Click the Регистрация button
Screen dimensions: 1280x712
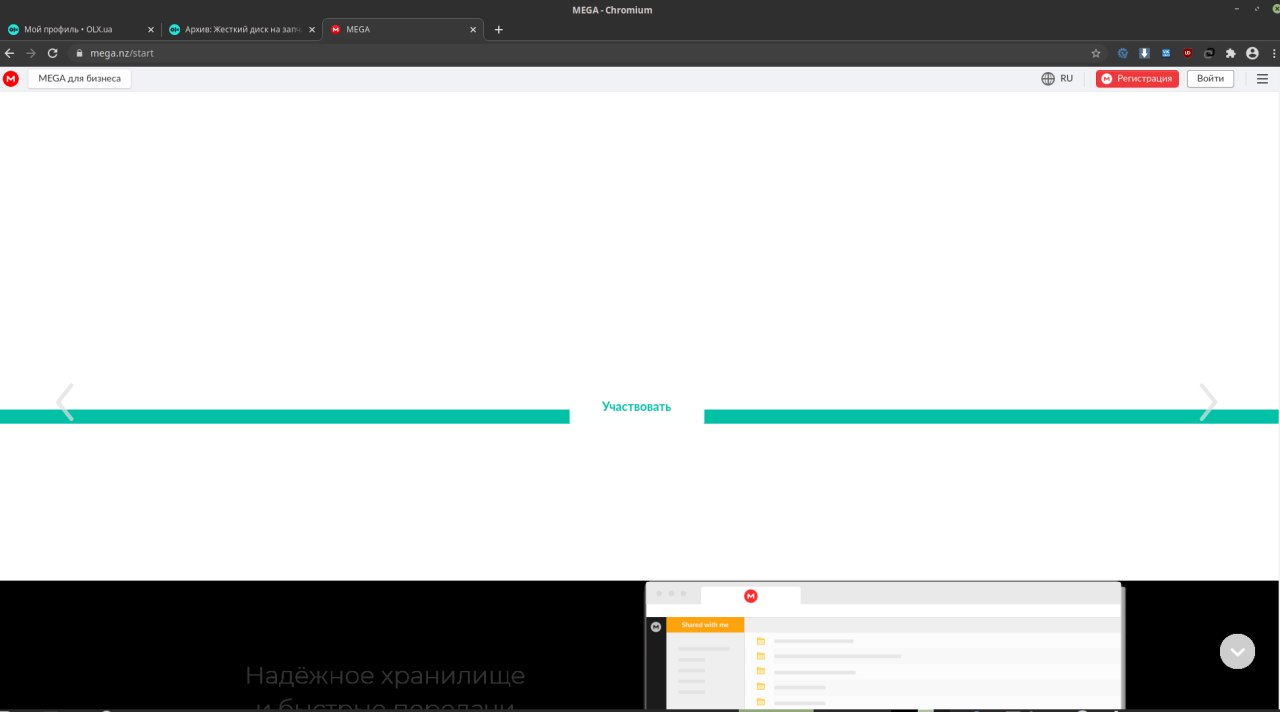[x=1137, y=78]
